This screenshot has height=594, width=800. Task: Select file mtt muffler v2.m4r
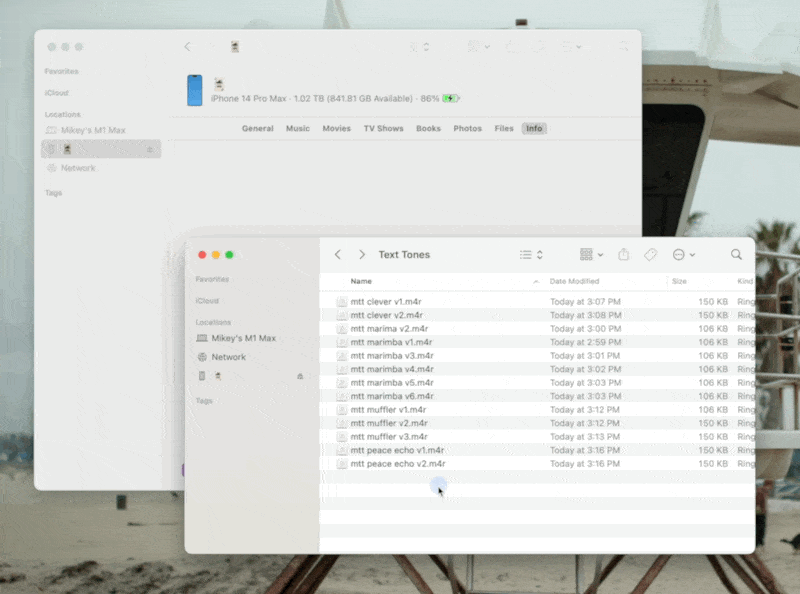coord(389,423)
